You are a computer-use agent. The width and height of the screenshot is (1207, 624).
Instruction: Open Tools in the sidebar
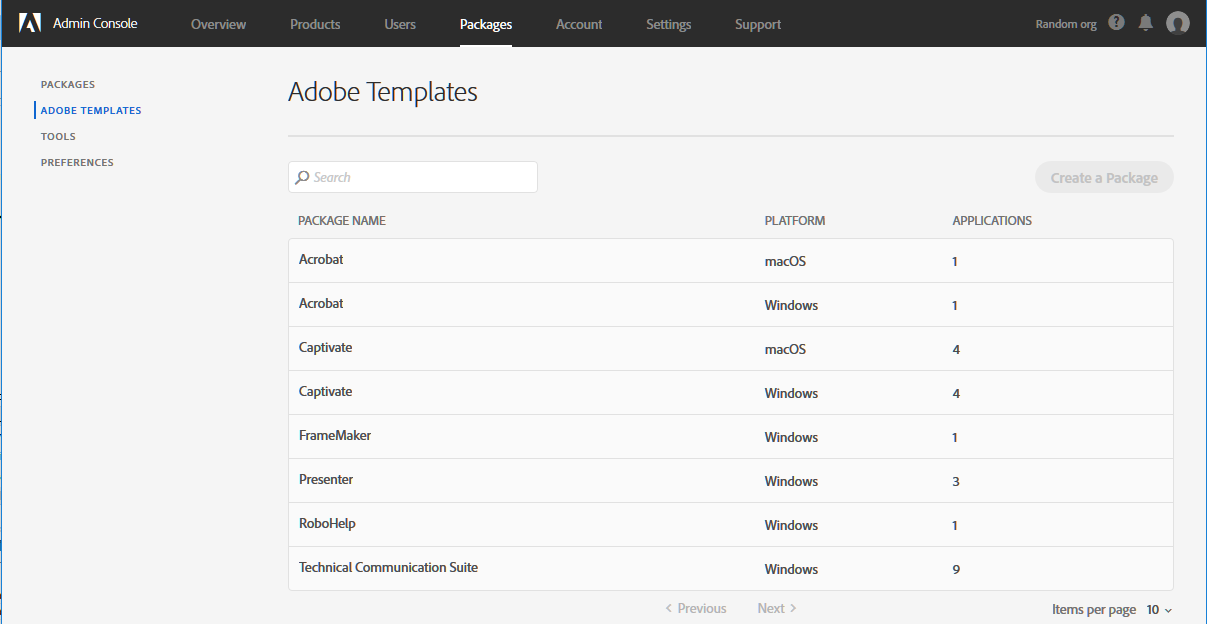(x=58, y=137)
